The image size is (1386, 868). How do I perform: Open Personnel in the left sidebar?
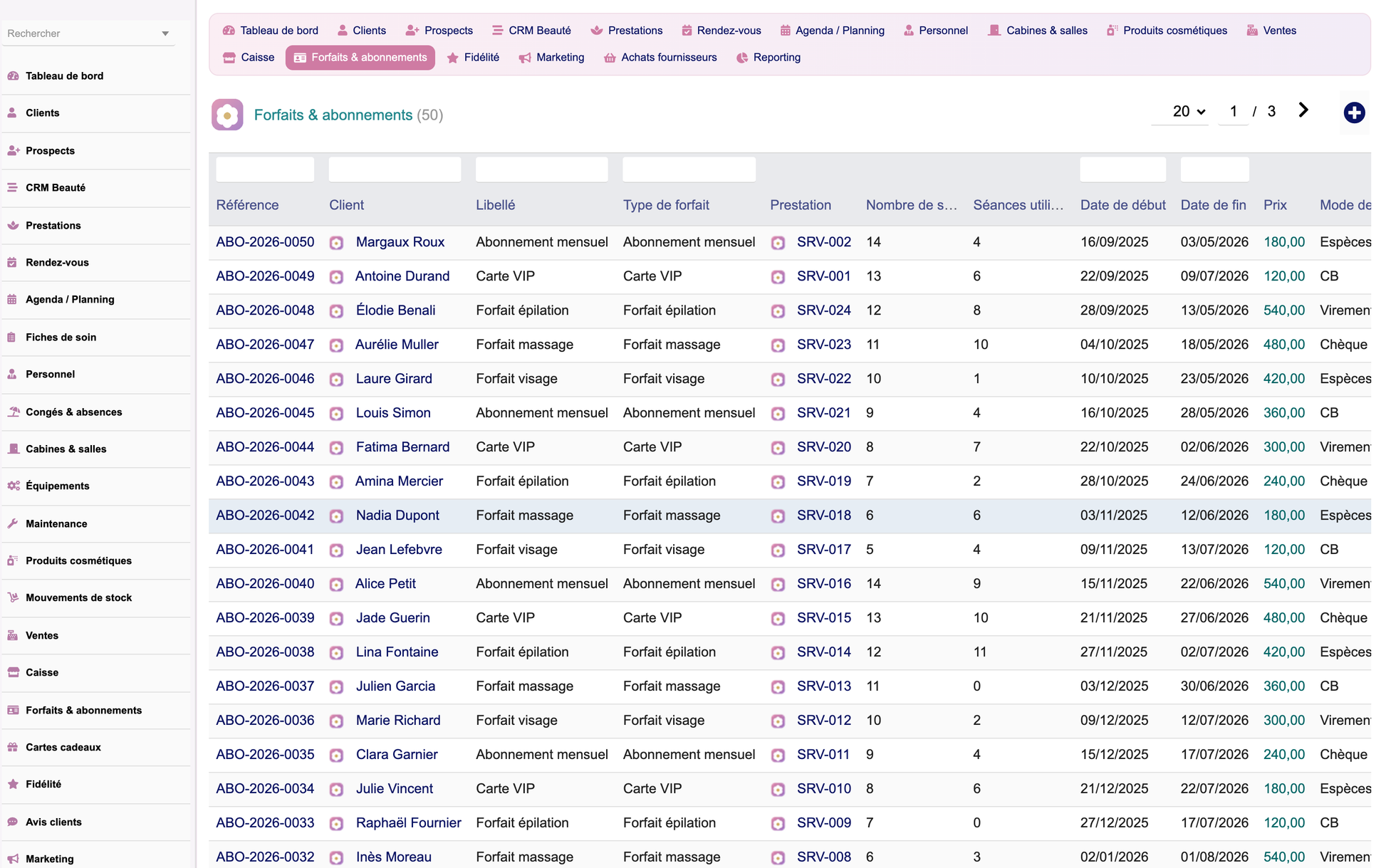[50, 374]
